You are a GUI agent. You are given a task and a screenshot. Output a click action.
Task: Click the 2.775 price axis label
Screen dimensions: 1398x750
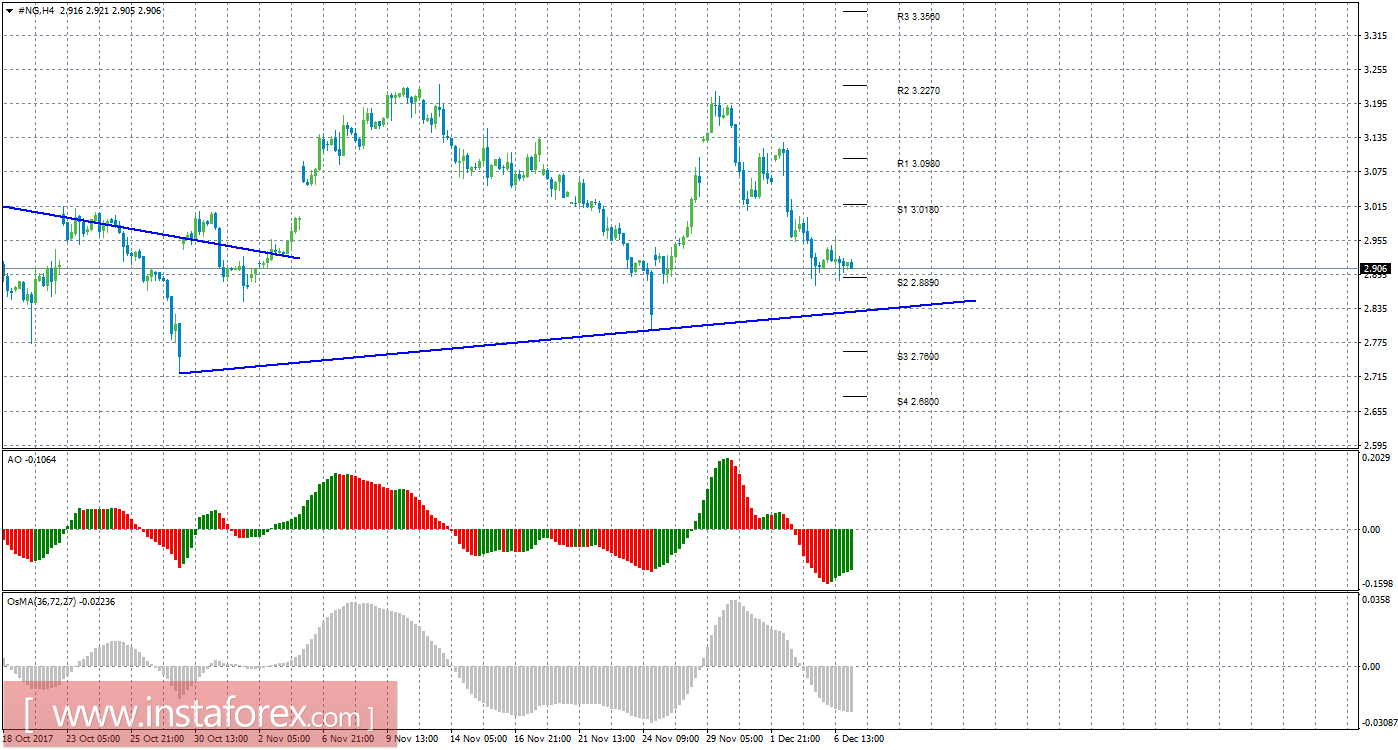click(1375, 343)
